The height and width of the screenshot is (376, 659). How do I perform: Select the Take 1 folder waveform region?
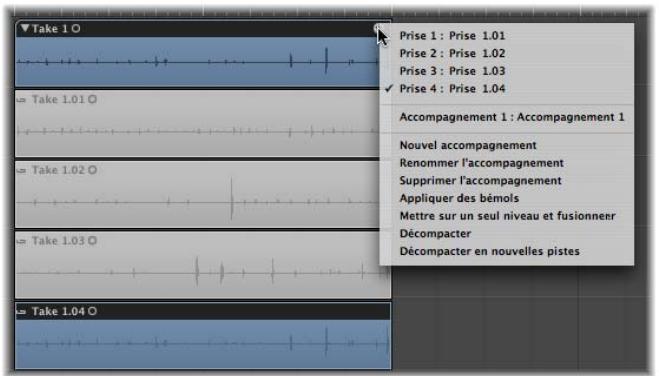coord(197,62)
